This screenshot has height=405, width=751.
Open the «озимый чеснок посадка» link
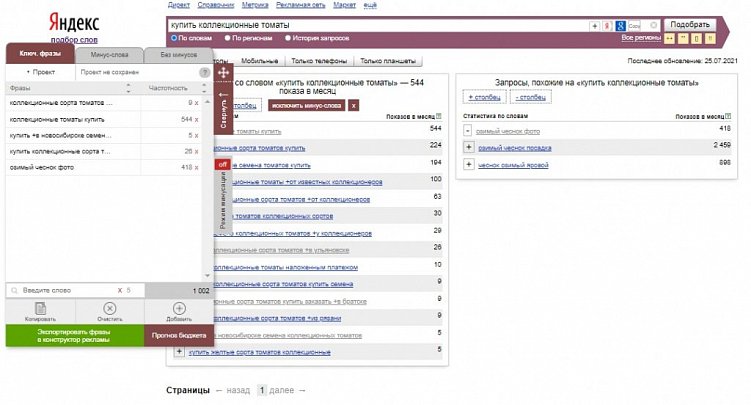pos(514,148)
